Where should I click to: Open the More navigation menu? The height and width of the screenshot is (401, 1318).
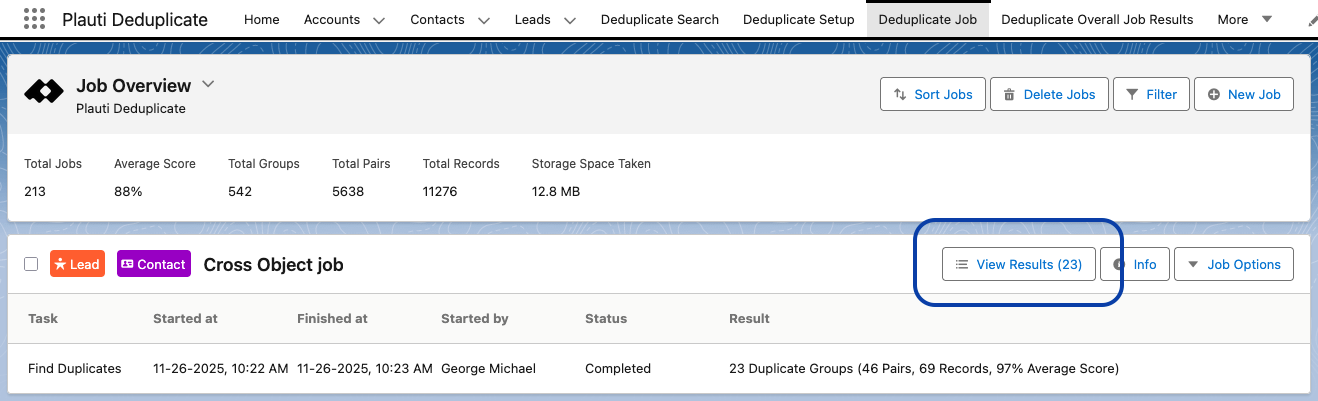point(1244,19)
